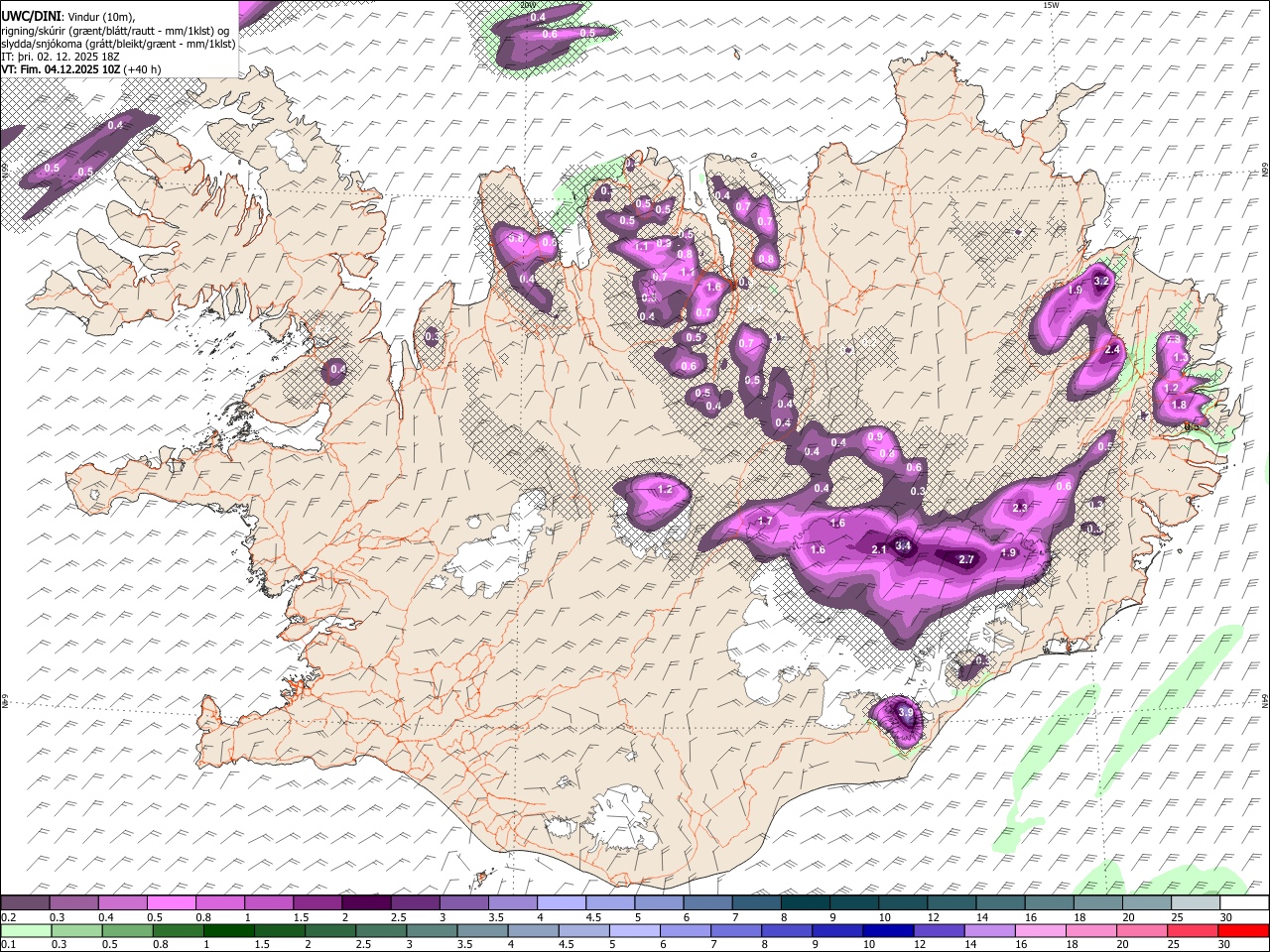Click the '10' label on the upper legend scale
1270x952 pixels.
[884, 917]
